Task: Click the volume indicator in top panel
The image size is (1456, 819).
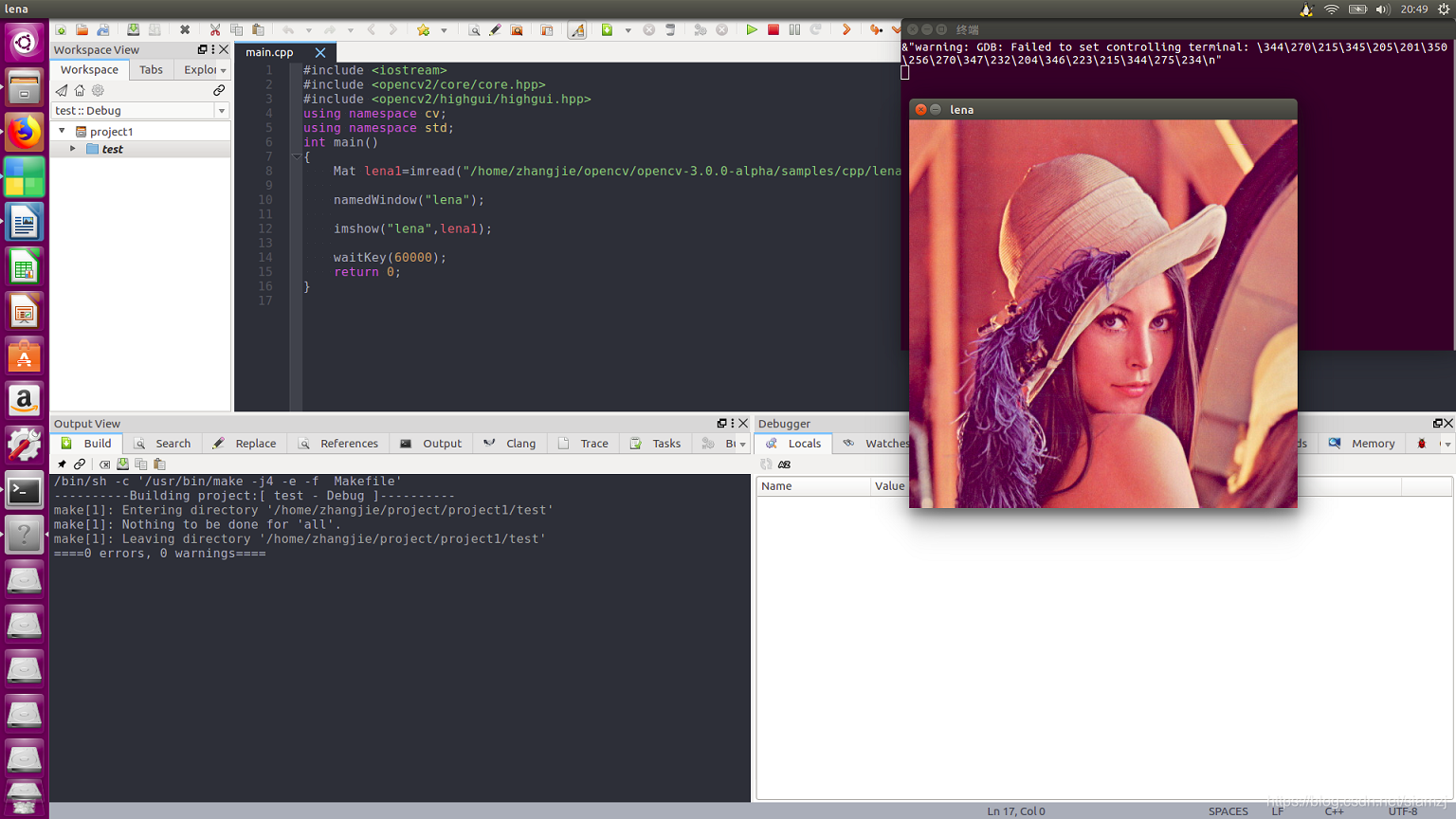Action: point(1382,9)
